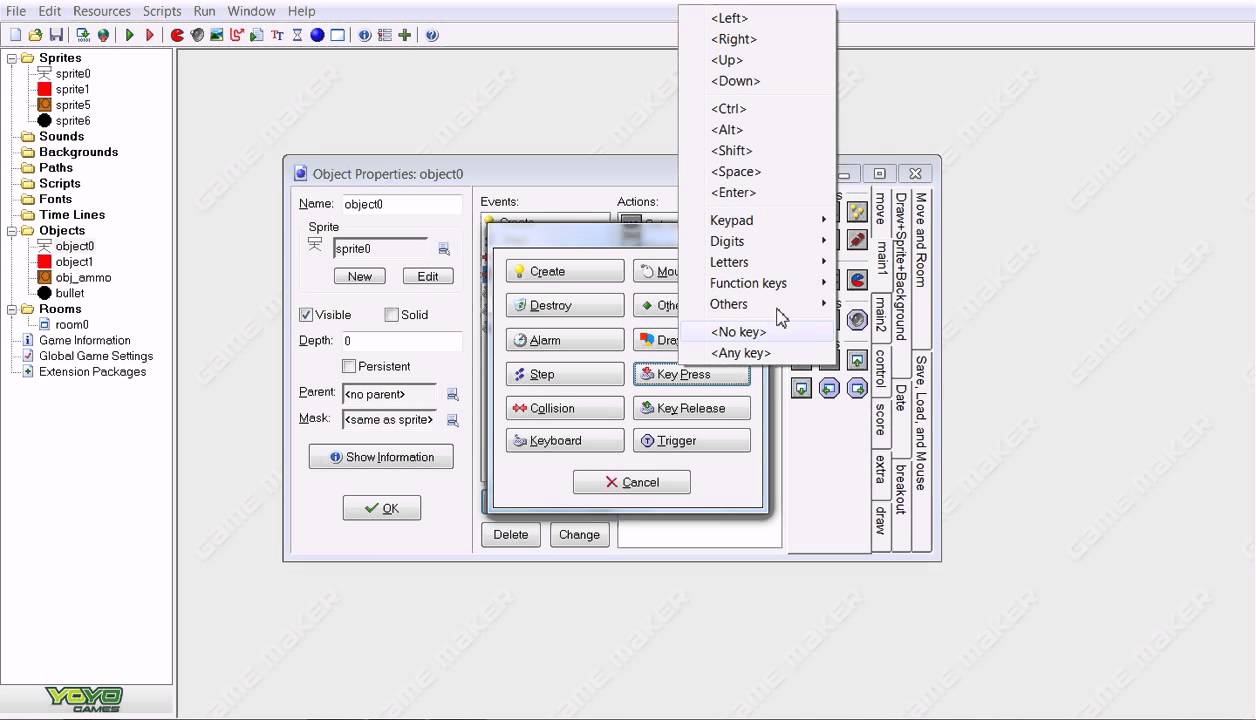
Task: Click the Show Information button
Action: pyautogui.click(x=381, y=457)
